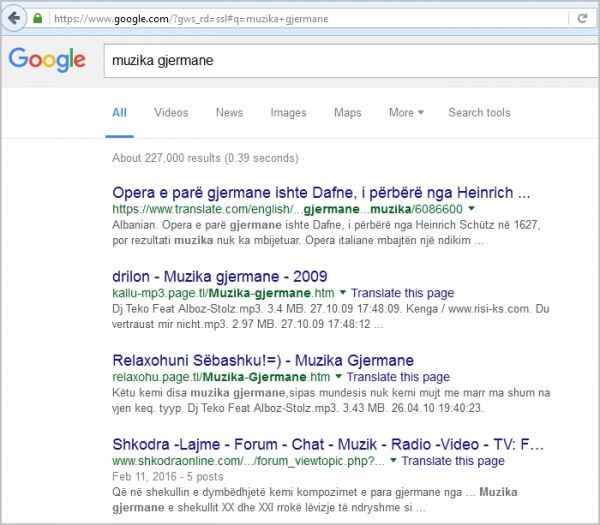This screenshot has width=600, height=525.
Task: Open the Images tab
Action: tap(288, 112)
